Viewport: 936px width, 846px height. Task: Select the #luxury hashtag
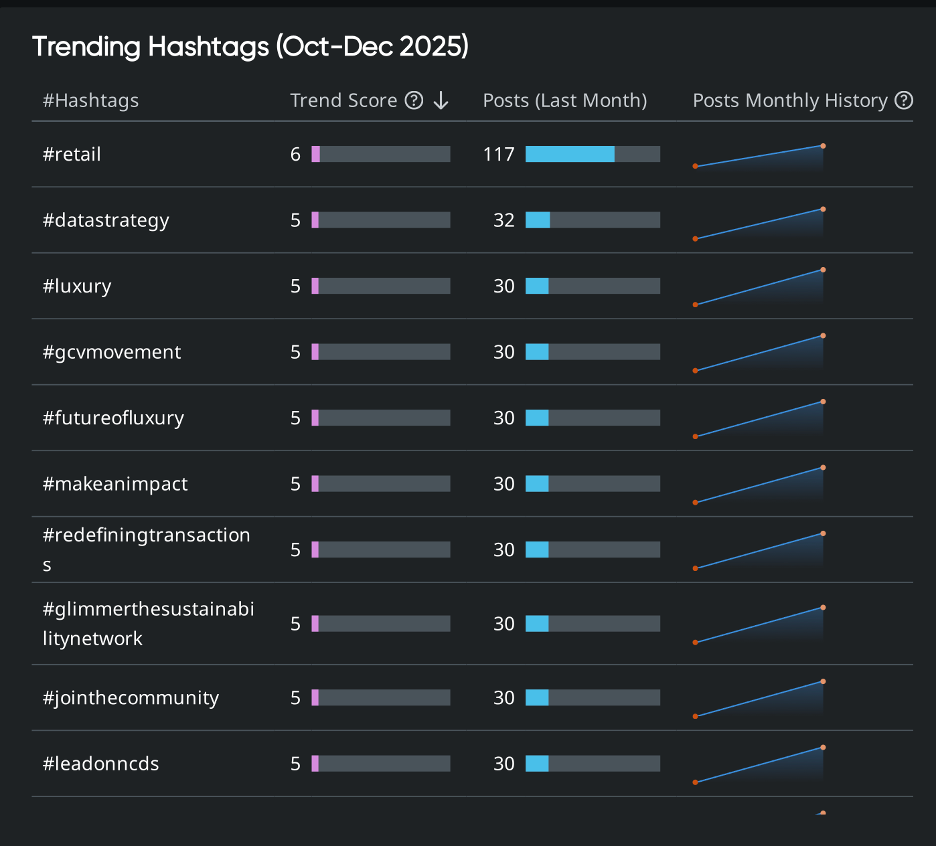tap(76, 286)
